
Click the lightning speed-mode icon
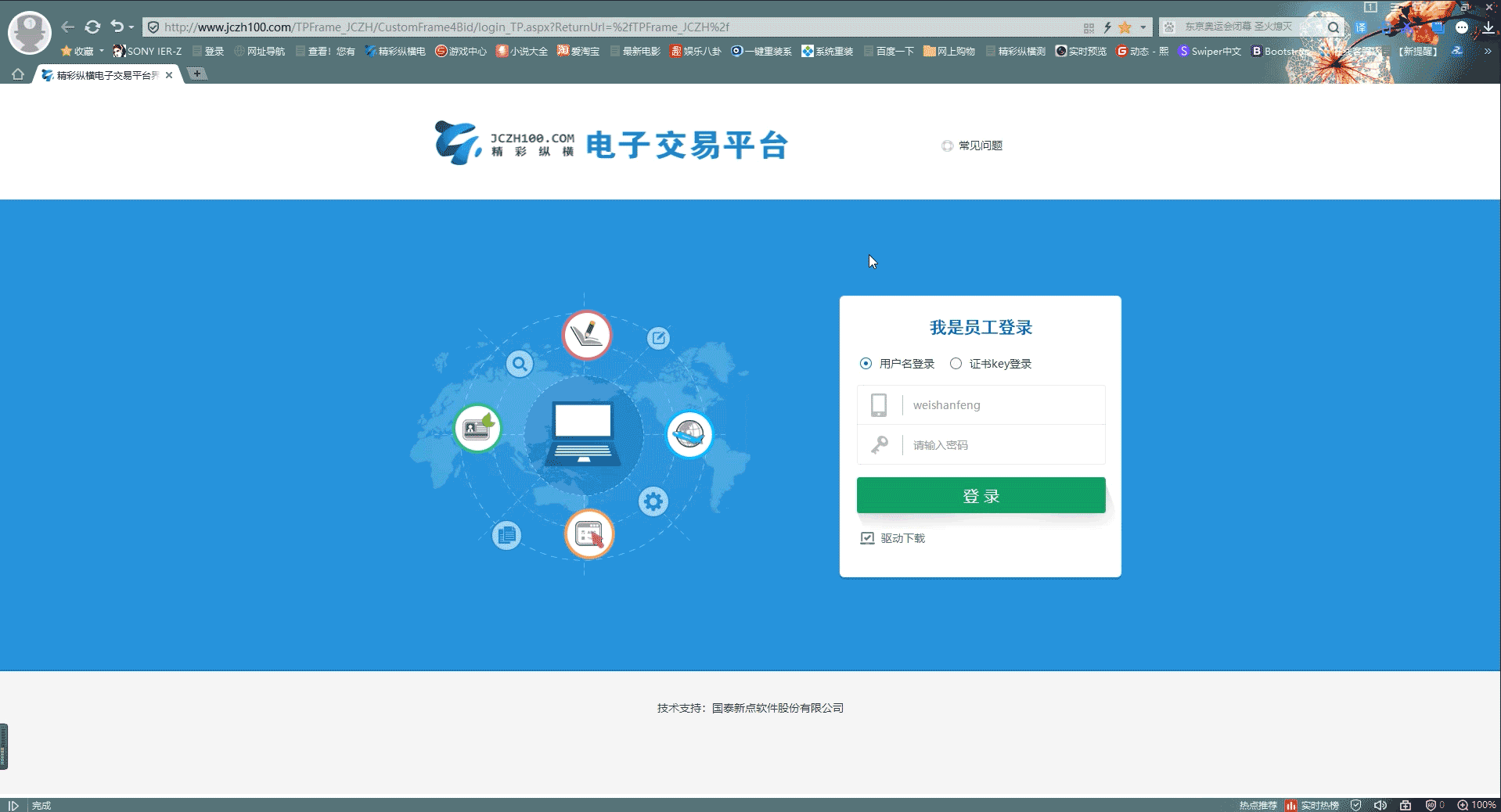pos(1107,27)
